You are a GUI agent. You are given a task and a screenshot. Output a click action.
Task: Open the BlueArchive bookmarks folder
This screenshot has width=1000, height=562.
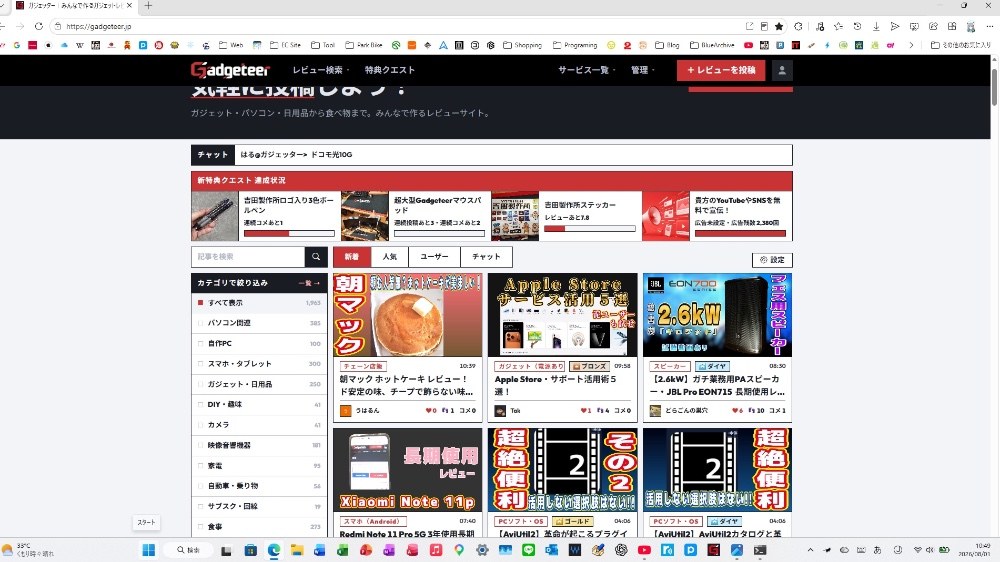click(712, 45)
